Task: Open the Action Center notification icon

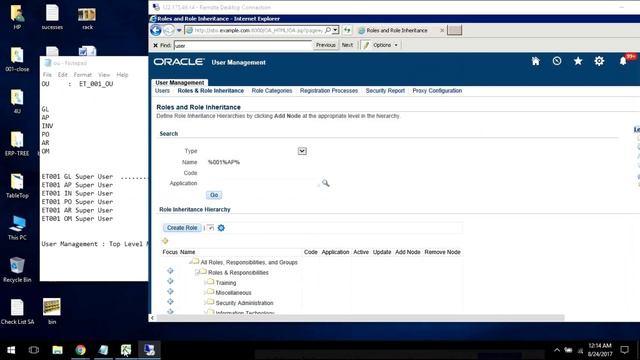Action: [624, 350]
